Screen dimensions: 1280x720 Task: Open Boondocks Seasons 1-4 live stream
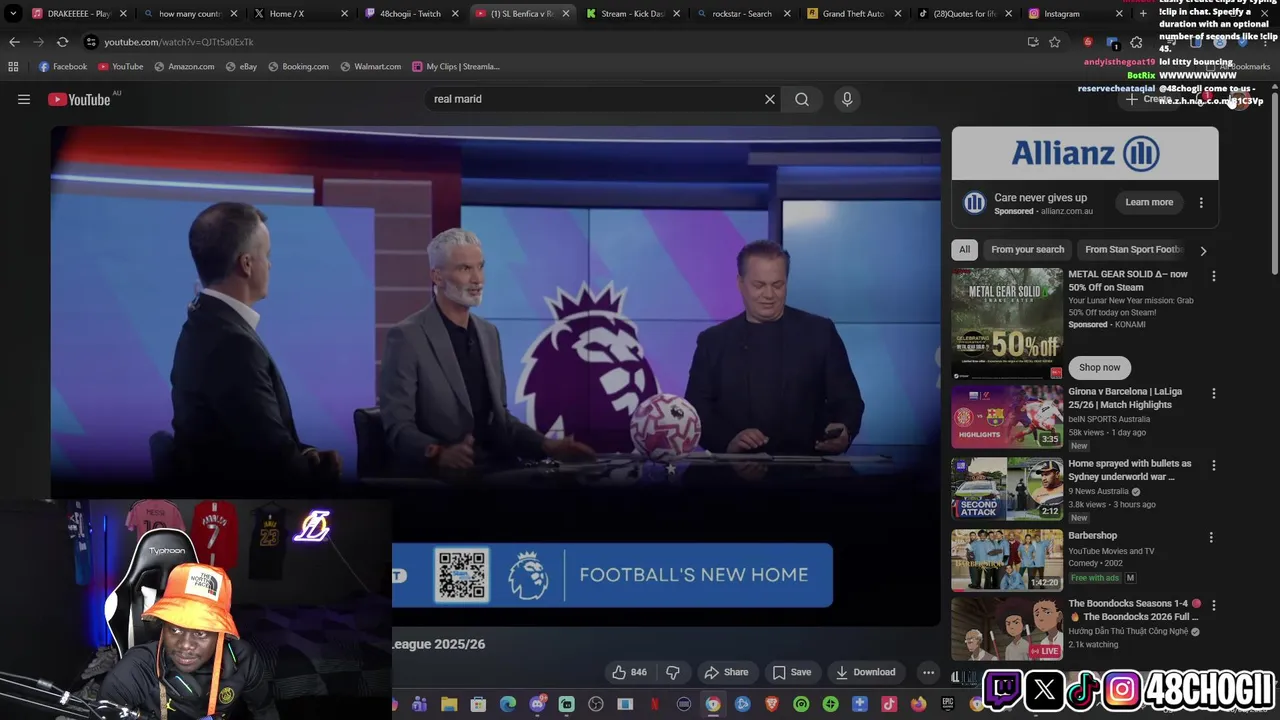tap(1007, 629)
